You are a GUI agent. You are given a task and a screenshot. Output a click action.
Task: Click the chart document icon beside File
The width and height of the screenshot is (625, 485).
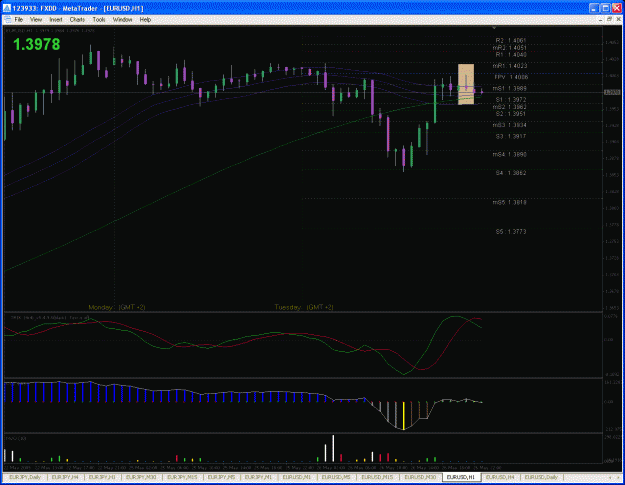(x=7, y=20)
